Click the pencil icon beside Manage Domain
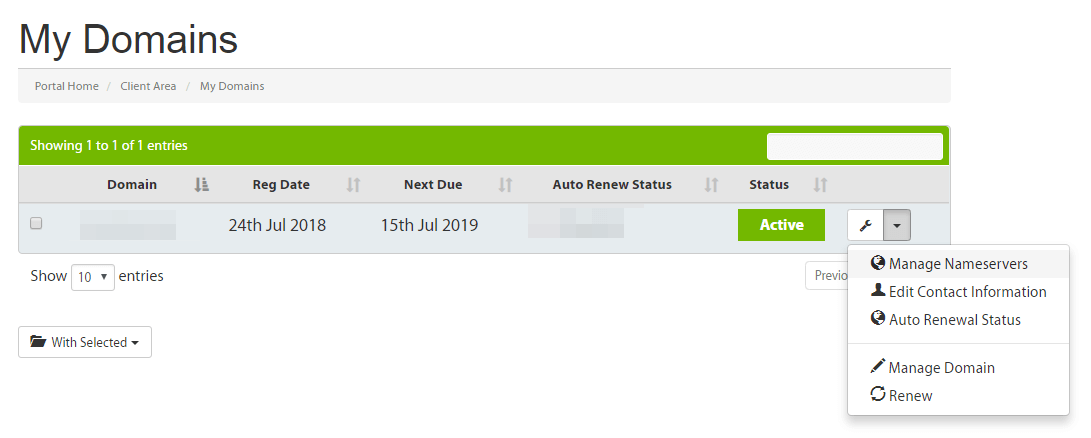Screen dimensions: 1091x438 [x=878, y=367]
